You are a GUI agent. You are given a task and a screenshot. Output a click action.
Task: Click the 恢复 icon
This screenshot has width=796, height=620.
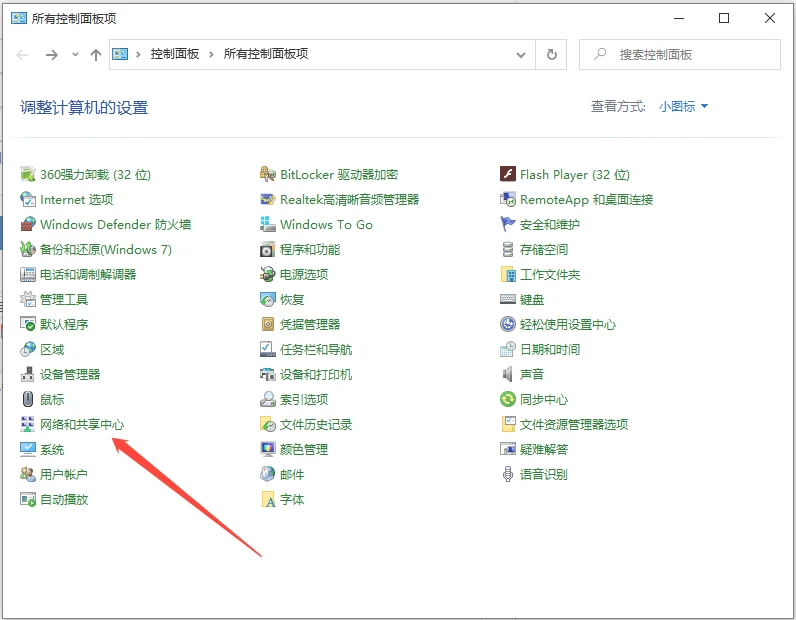268,299
